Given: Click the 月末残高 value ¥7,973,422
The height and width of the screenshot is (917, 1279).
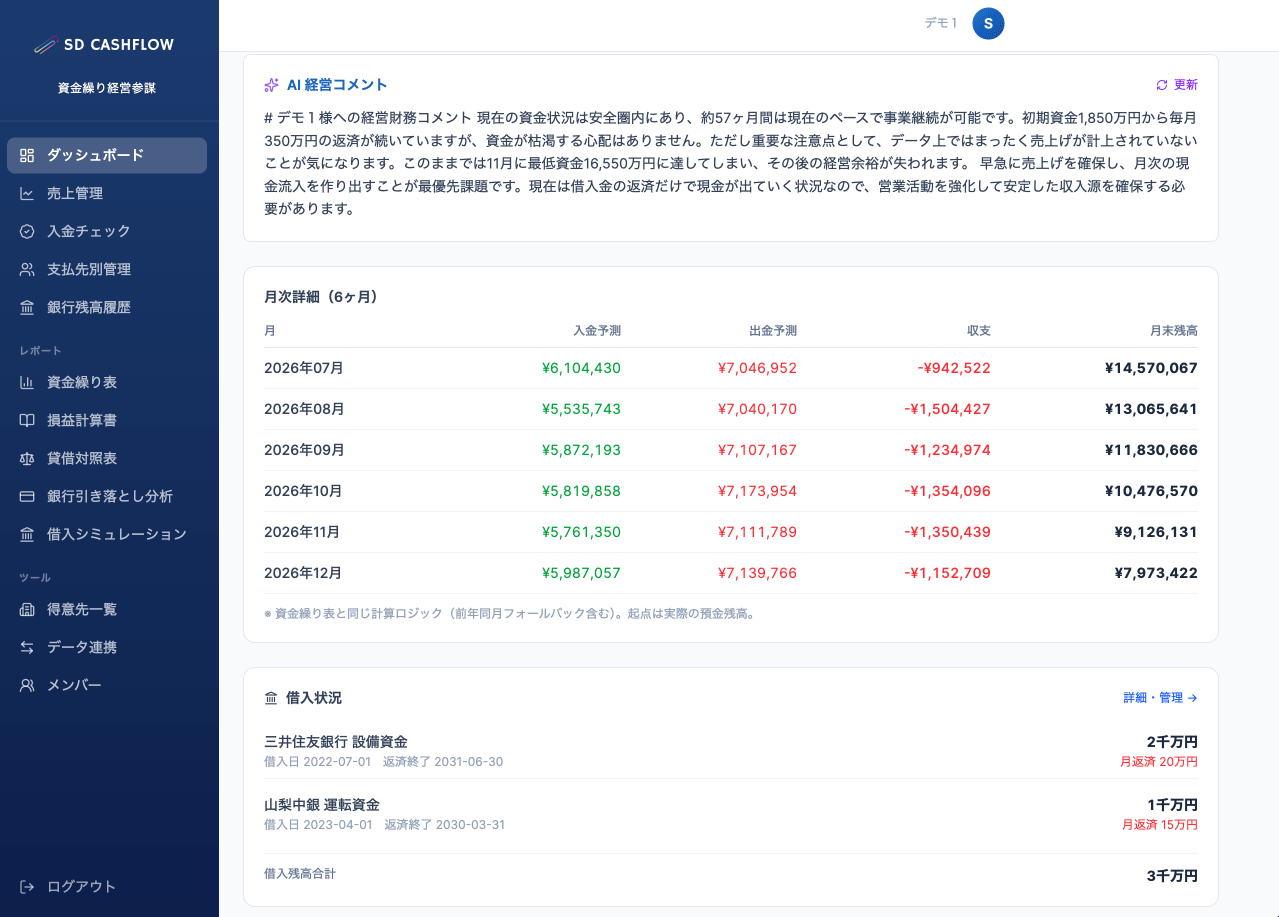Looking at the screenshot, I should [x=1156, y=573].
